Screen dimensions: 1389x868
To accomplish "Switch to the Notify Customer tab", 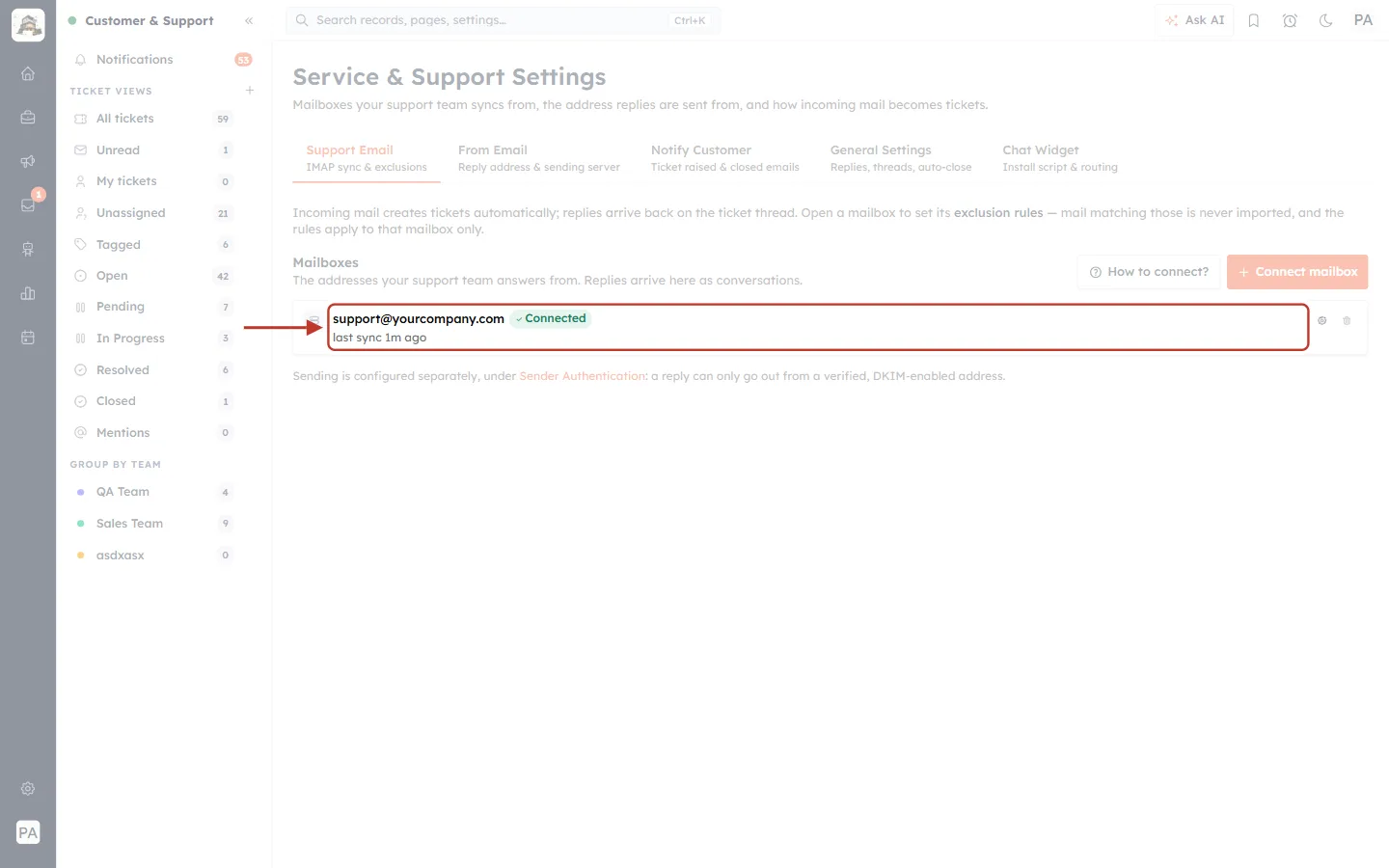I will click(725, 158).
